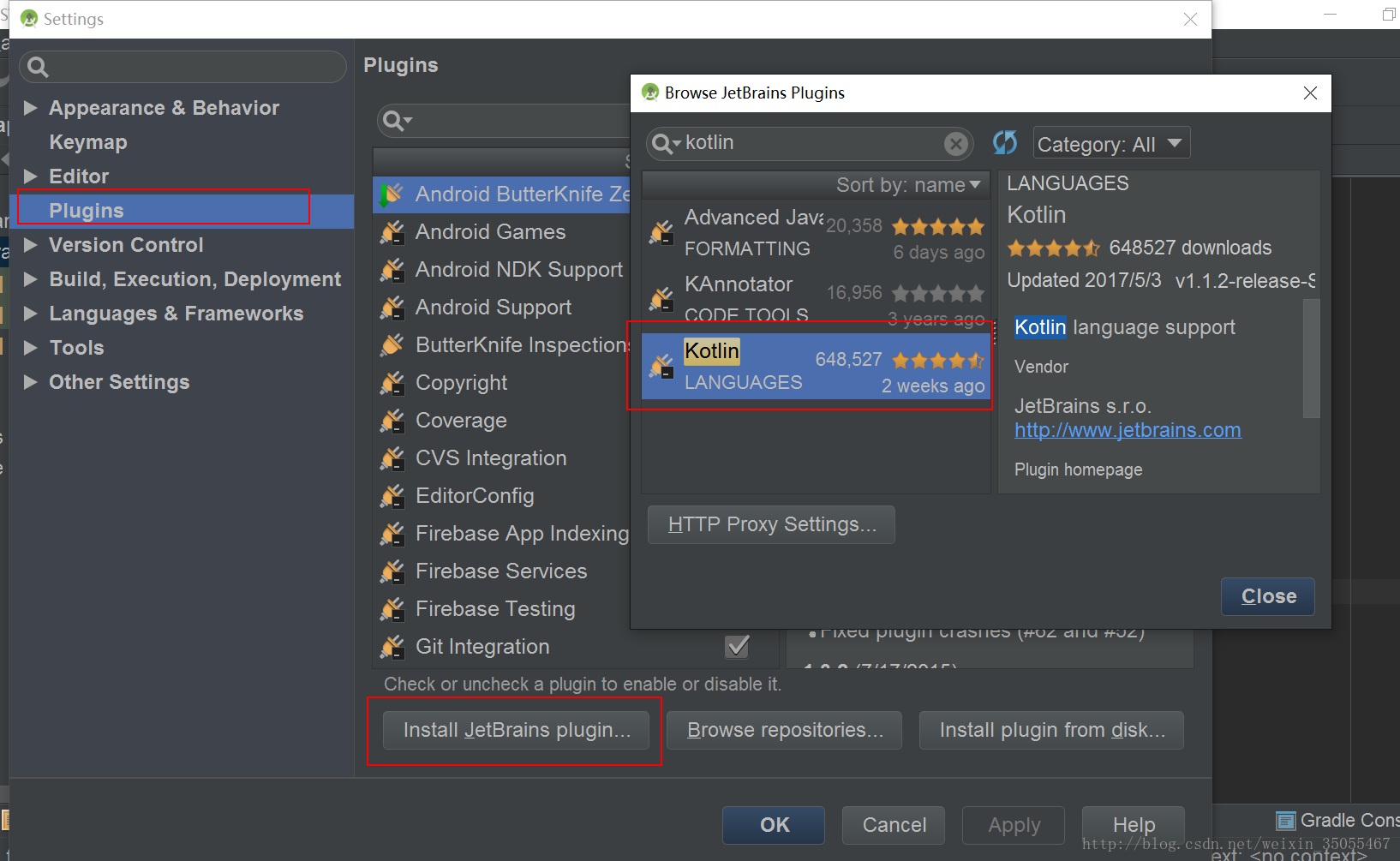Click the OK button in Settings
1400x861 pixels.
[774, 825]
